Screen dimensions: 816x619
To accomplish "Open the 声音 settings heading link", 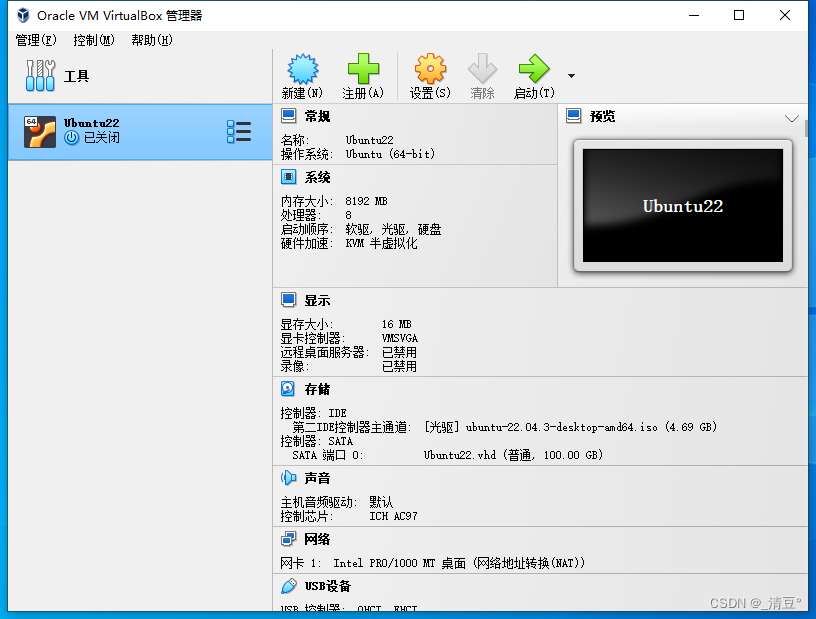I will [x=317, y=478].
